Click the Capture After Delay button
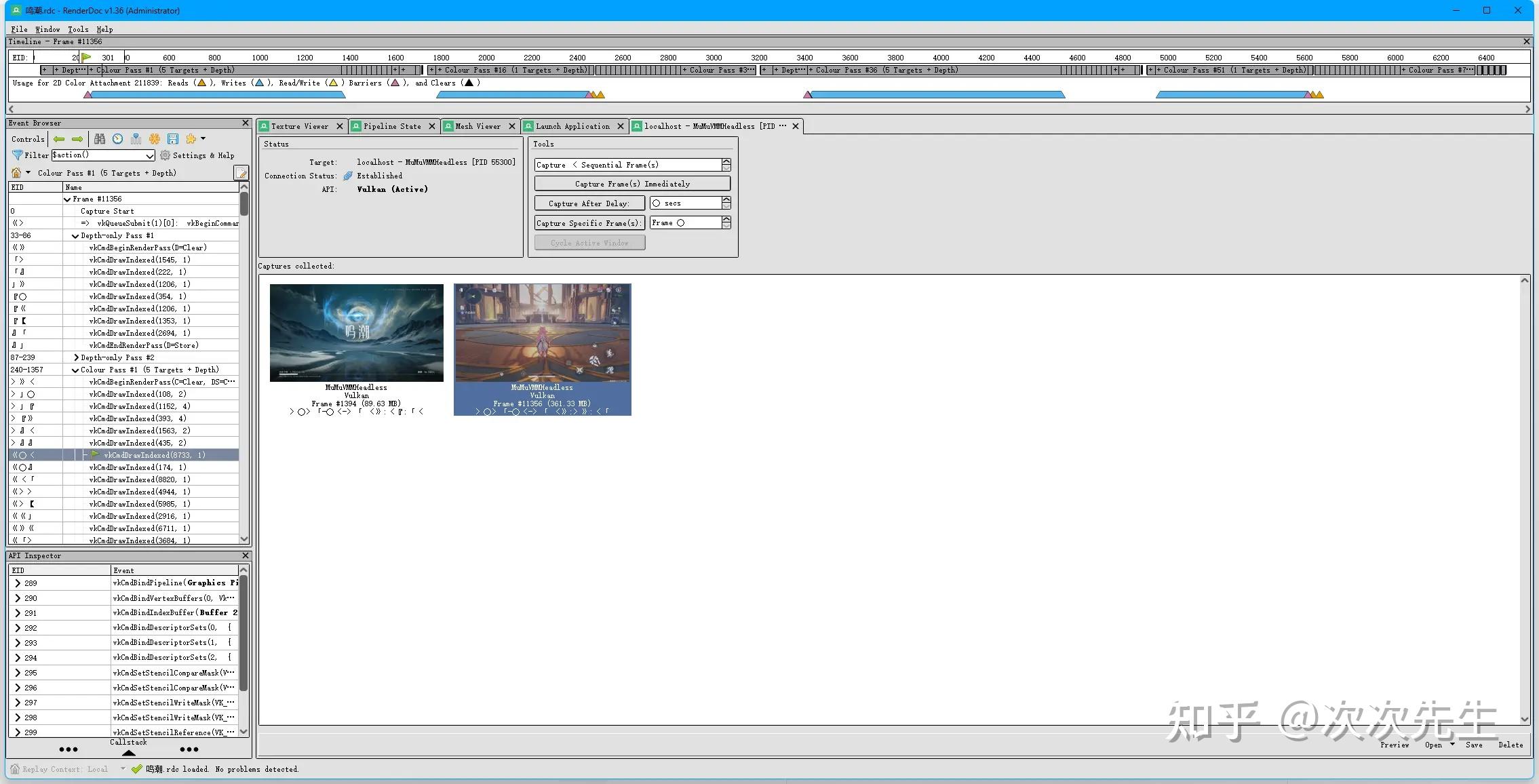The width and height of the screenshot is (1539, 784). 589,203
